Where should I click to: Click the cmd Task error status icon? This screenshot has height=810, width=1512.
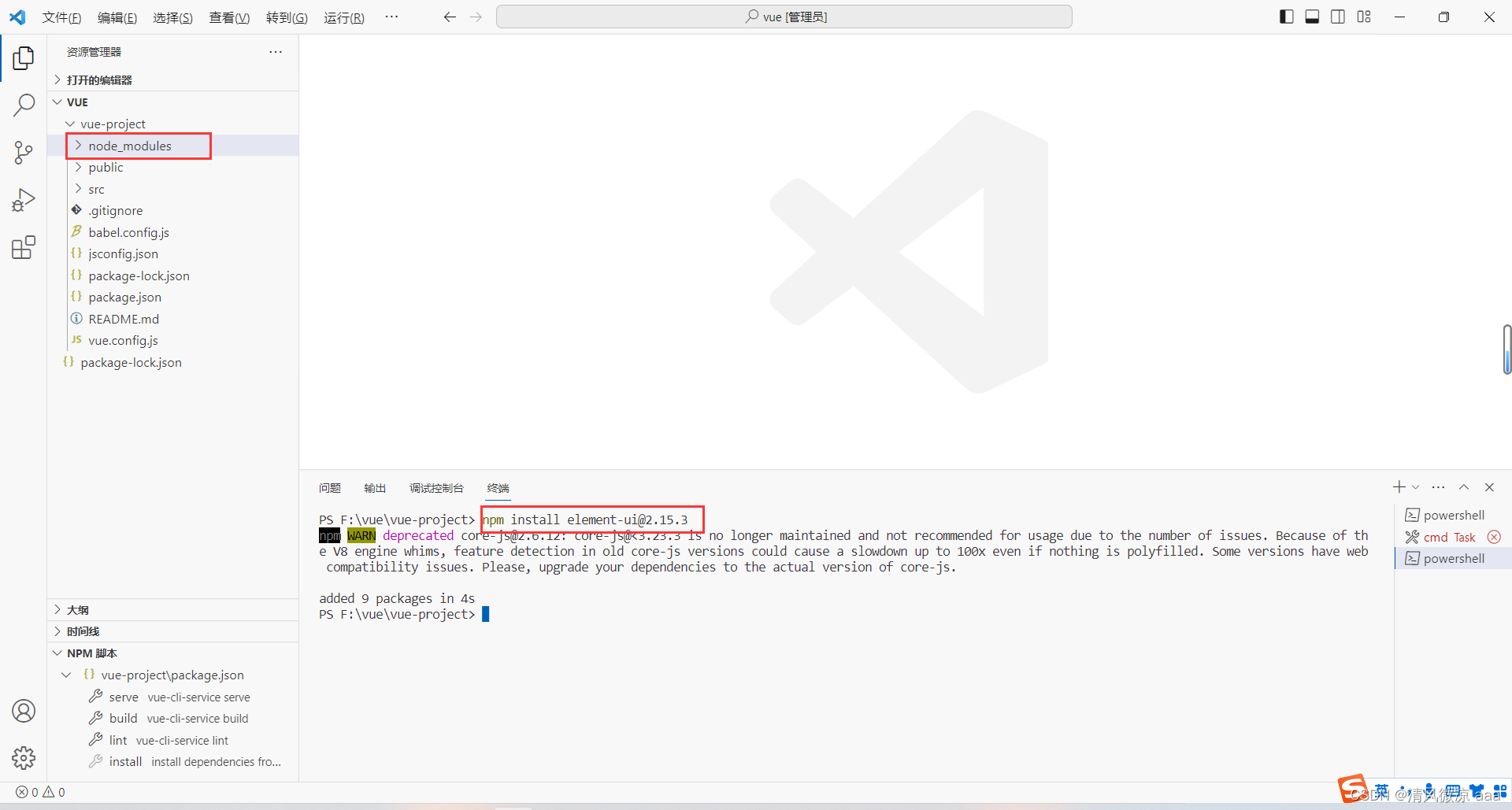click(x=1494, y=537)
